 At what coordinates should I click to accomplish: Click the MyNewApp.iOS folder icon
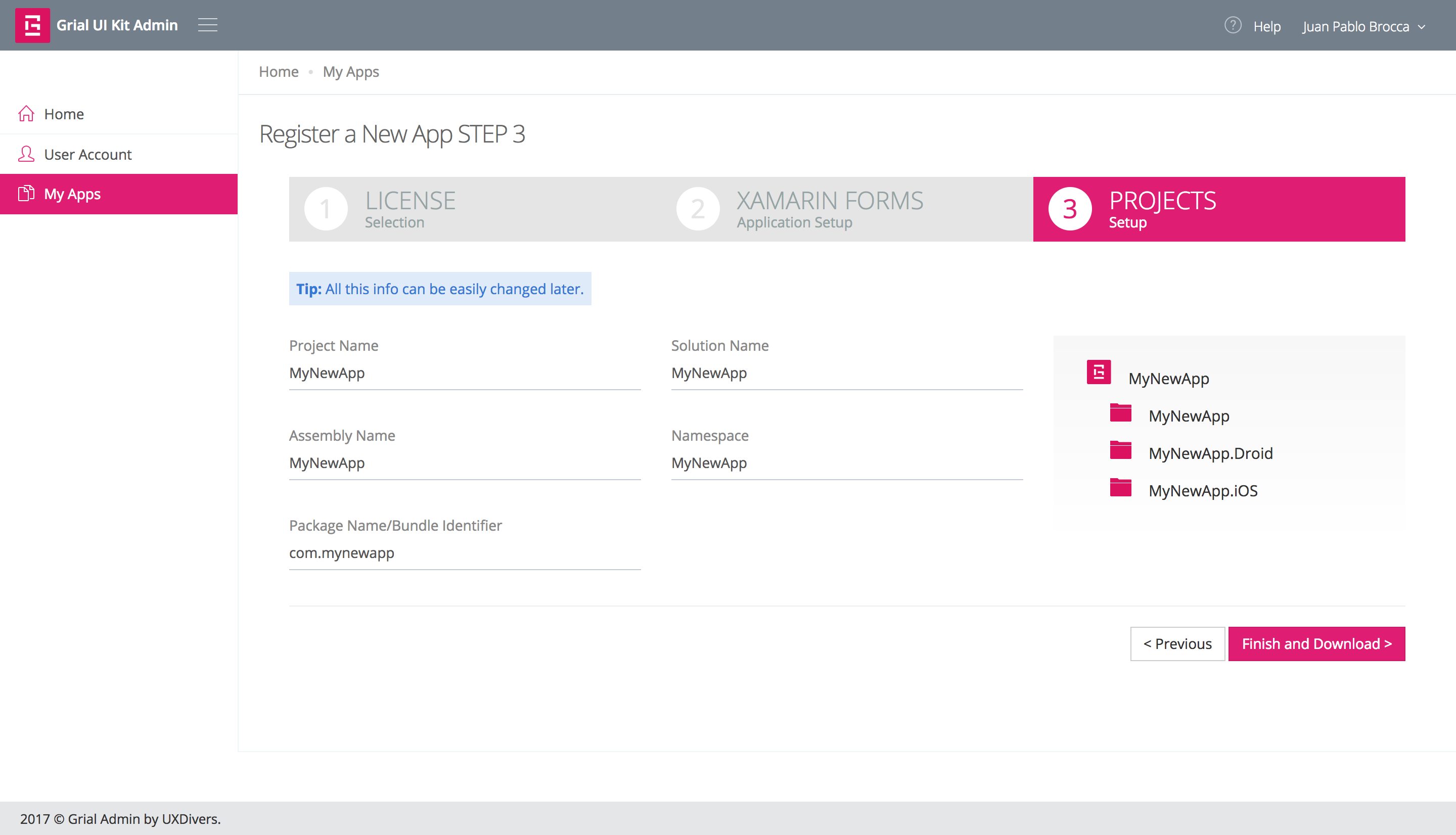pyautogui.click(x=1120, y=488)
